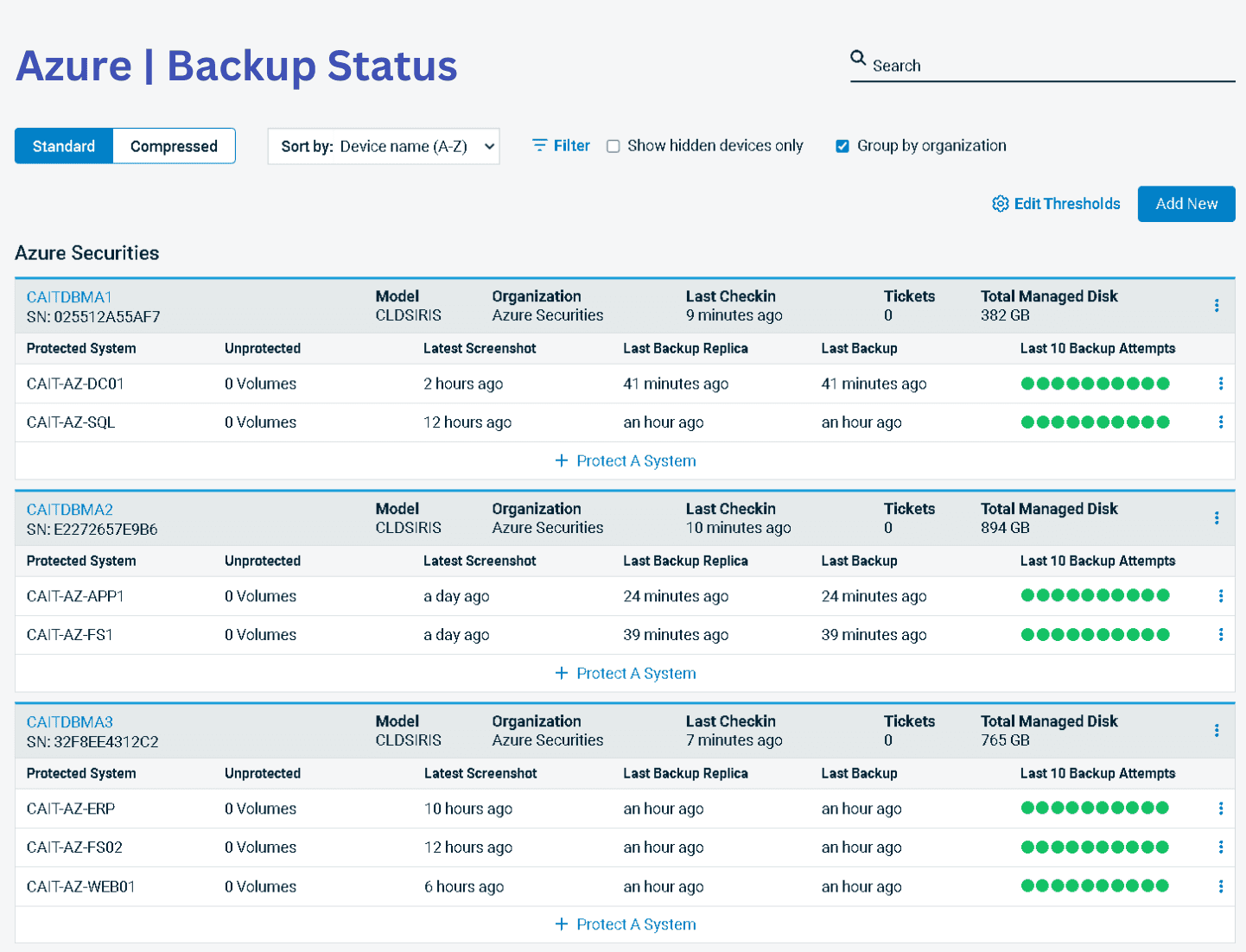This screenshot has width=1246, height=952.
Task: Click the search magnifier icon
Action: 857,58
